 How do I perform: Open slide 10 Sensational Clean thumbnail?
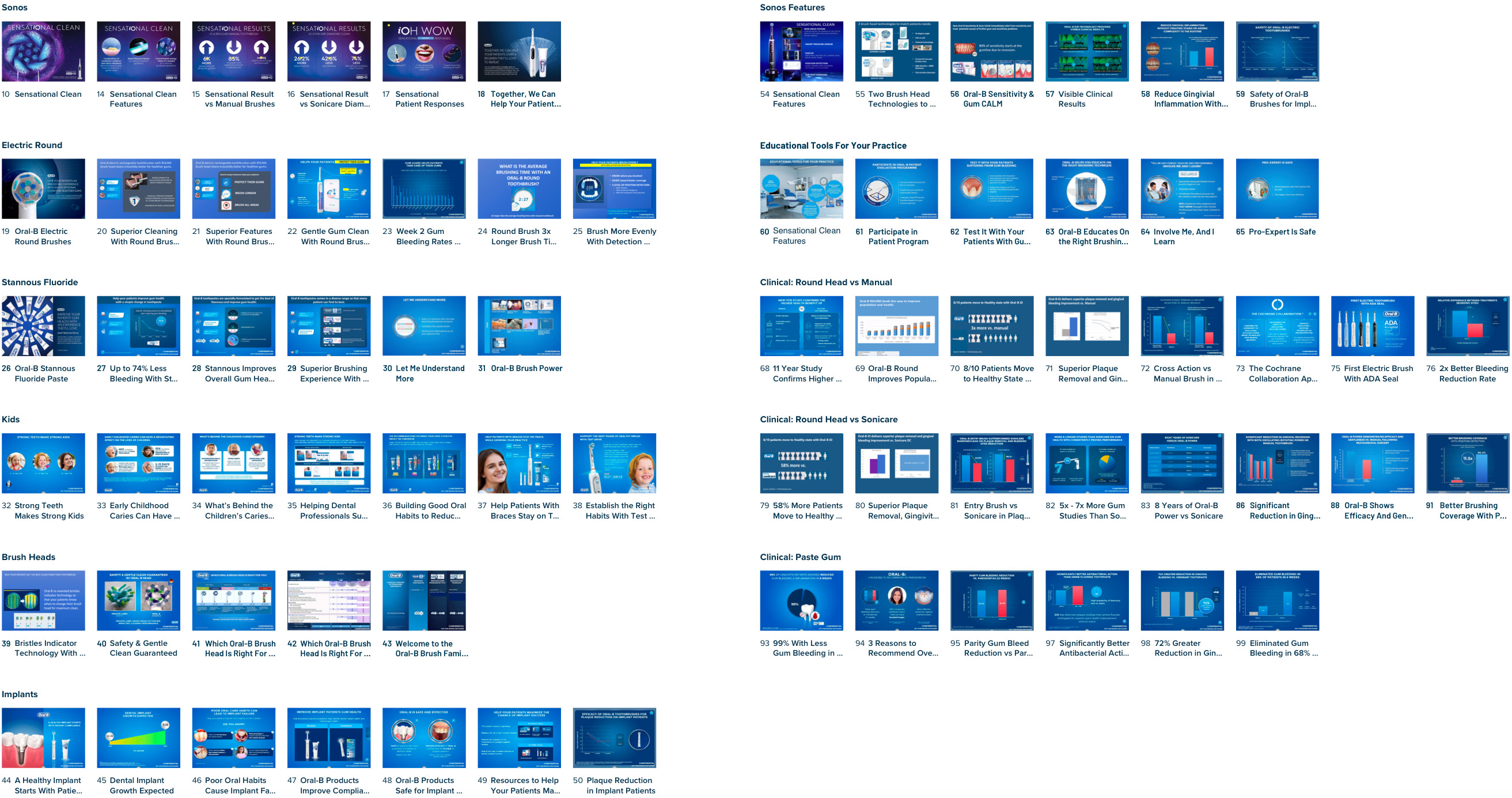click(43, 52)
